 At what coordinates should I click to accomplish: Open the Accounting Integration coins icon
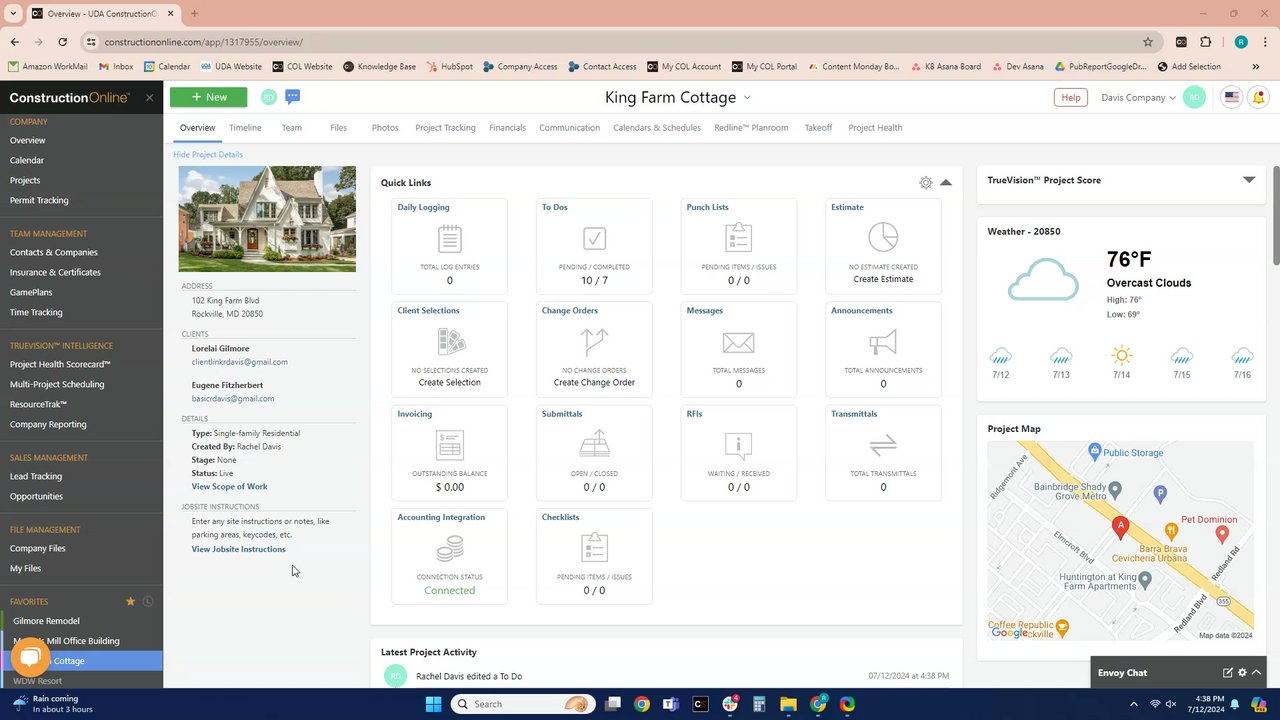tap(450, 548)
